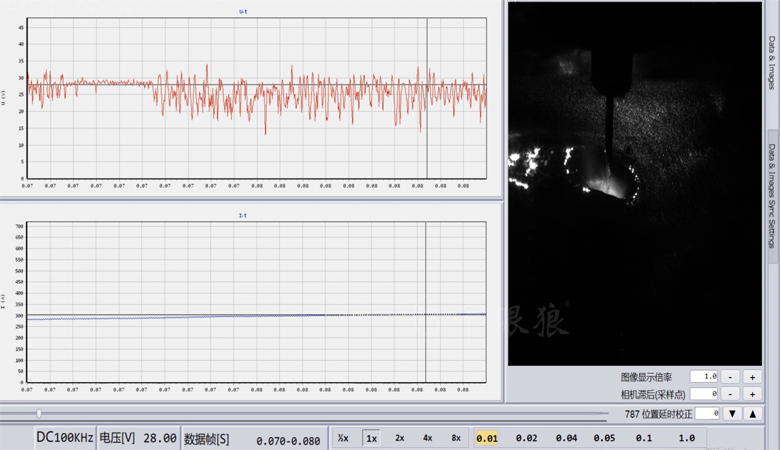The width and height of the screenshot is (780, 450).
Task: Set playback speed to 1x
Action: (x=371, y=438)
